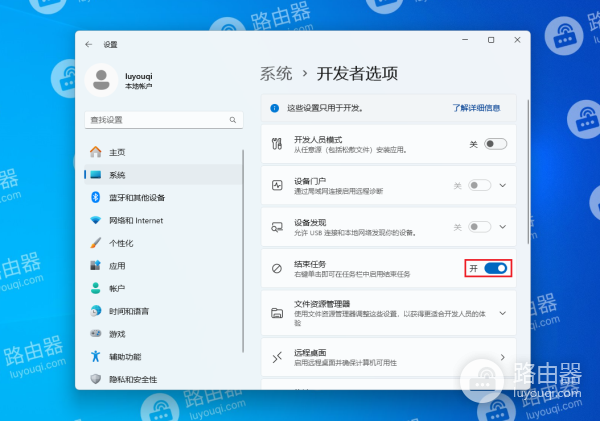Click the Home (主页) house icon
Image resolution: width=600 pixels, height=421 pixels.
96,152
